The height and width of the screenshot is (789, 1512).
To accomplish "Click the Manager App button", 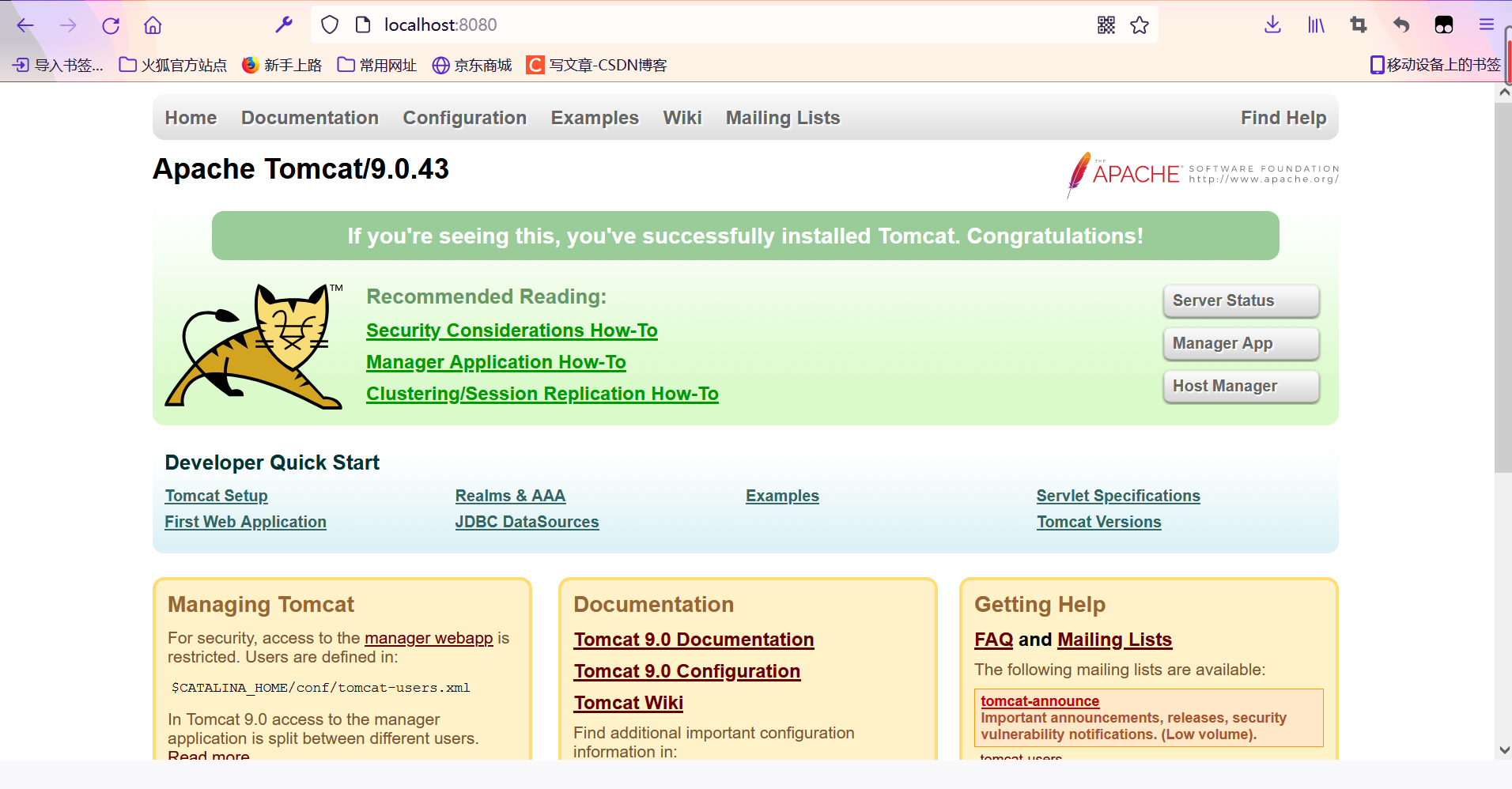I will pos(1242,343).
